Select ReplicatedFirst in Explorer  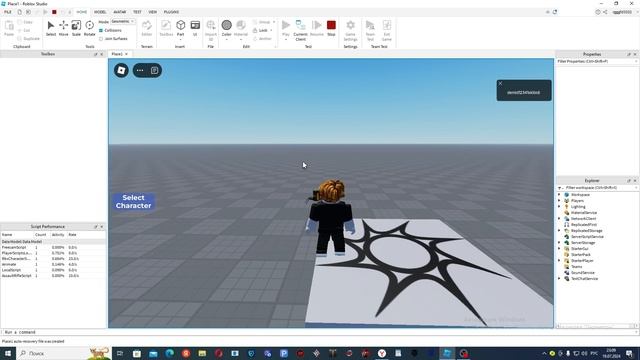[x=584, y=225]
